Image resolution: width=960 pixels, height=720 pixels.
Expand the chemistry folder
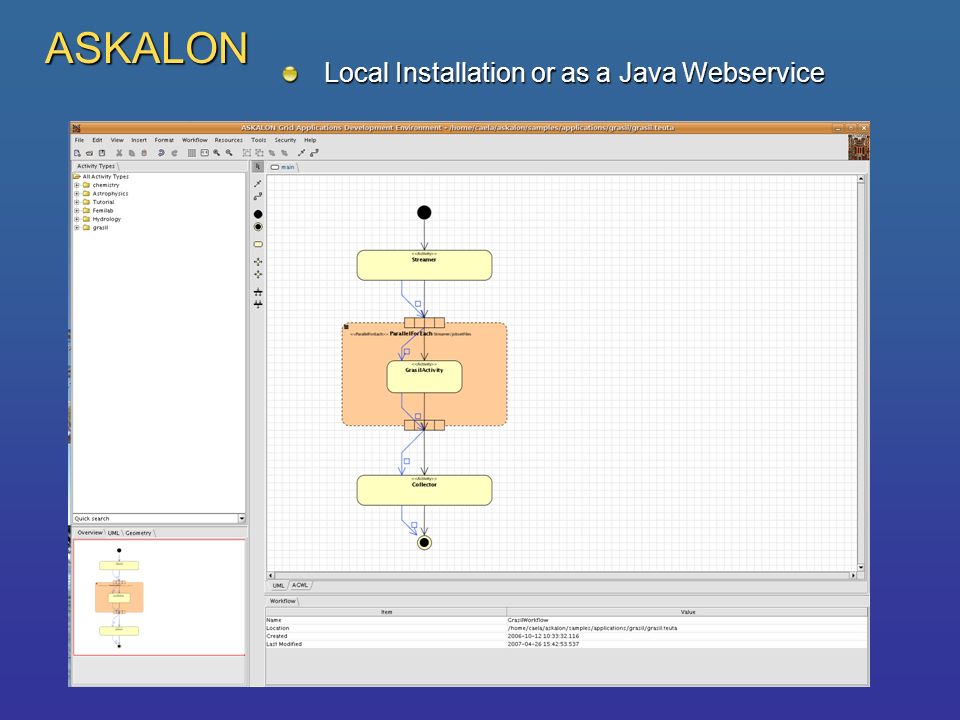(x=77, y=185)
